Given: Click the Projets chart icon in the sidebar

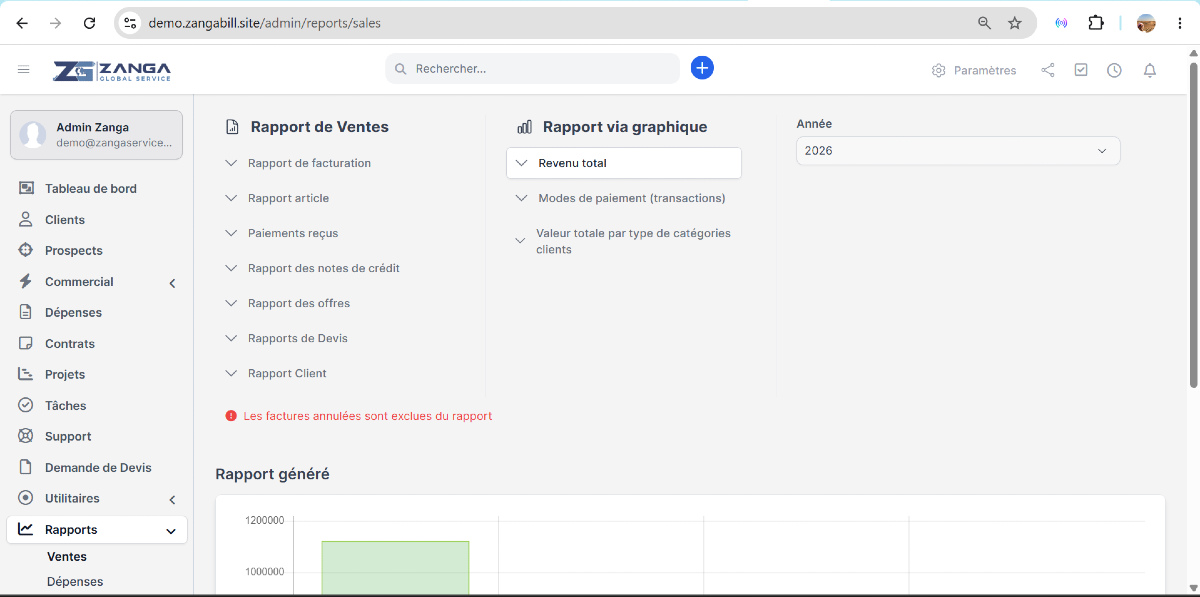Looking at the screenshot, I should pyautogui.click(x=26, y=374).
